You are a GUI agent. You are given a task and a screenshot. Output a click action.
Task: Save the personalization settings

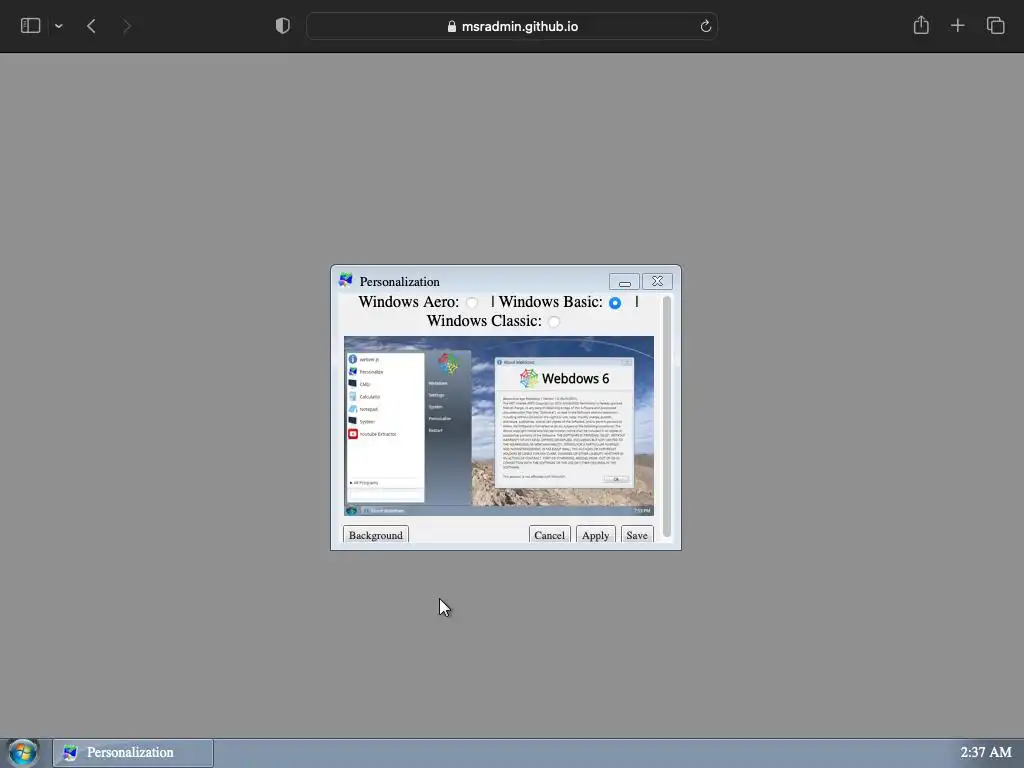click(637, 535)
